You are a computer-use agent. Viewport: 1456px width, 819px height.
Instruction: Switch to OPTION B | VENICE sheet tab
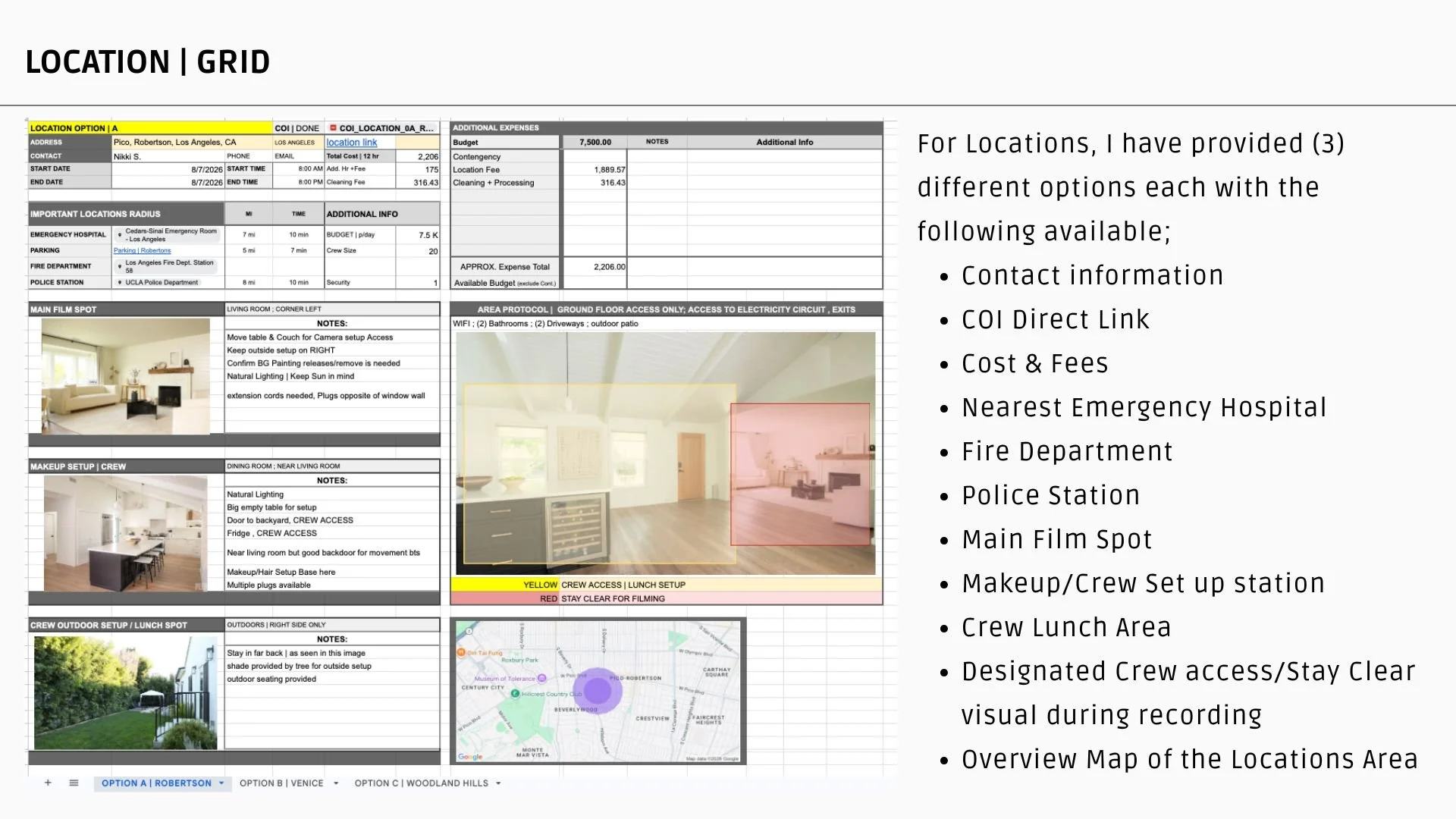(x=281, y=783)
